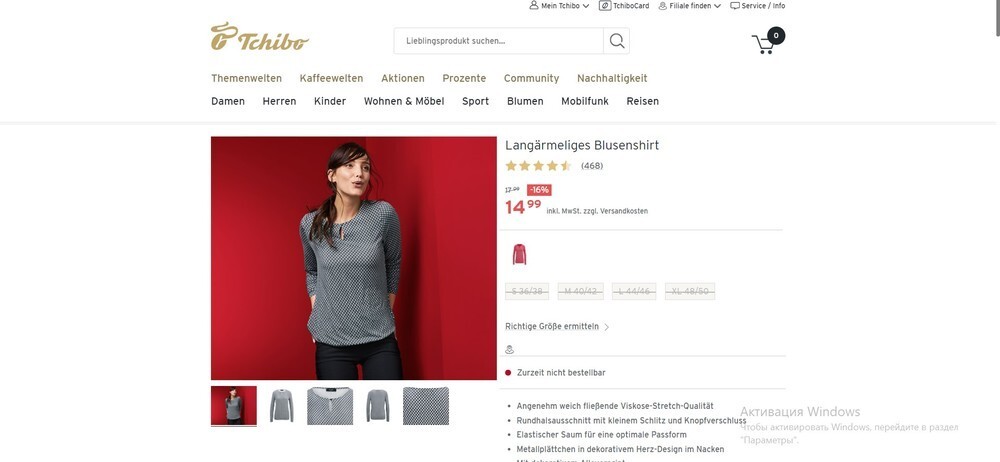This screenshot has height=462, width=1000.
Task: Click the TchiboCard icon
Action: pyautogui.click(x=605, y=6)
